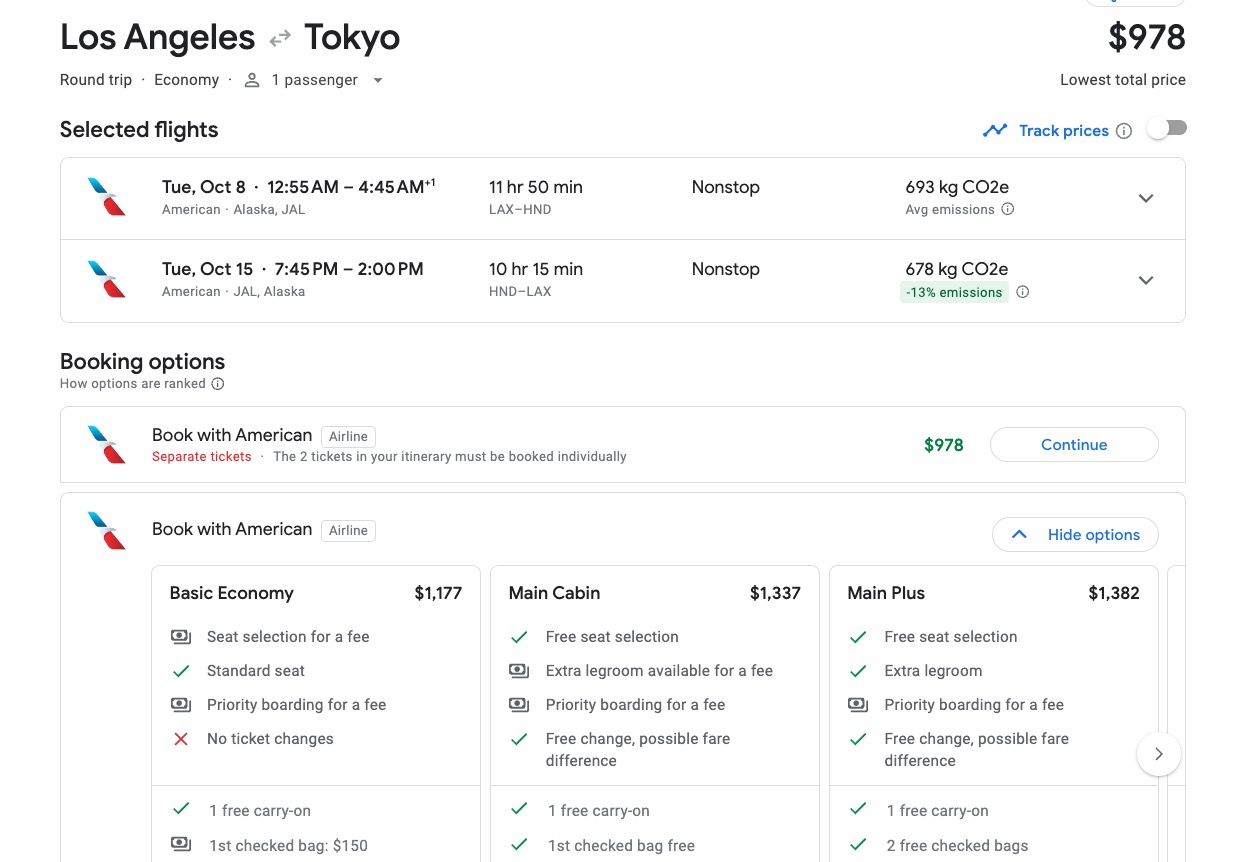
Task: Click the Track prices link text
Action: click(x=1063, y=131)
